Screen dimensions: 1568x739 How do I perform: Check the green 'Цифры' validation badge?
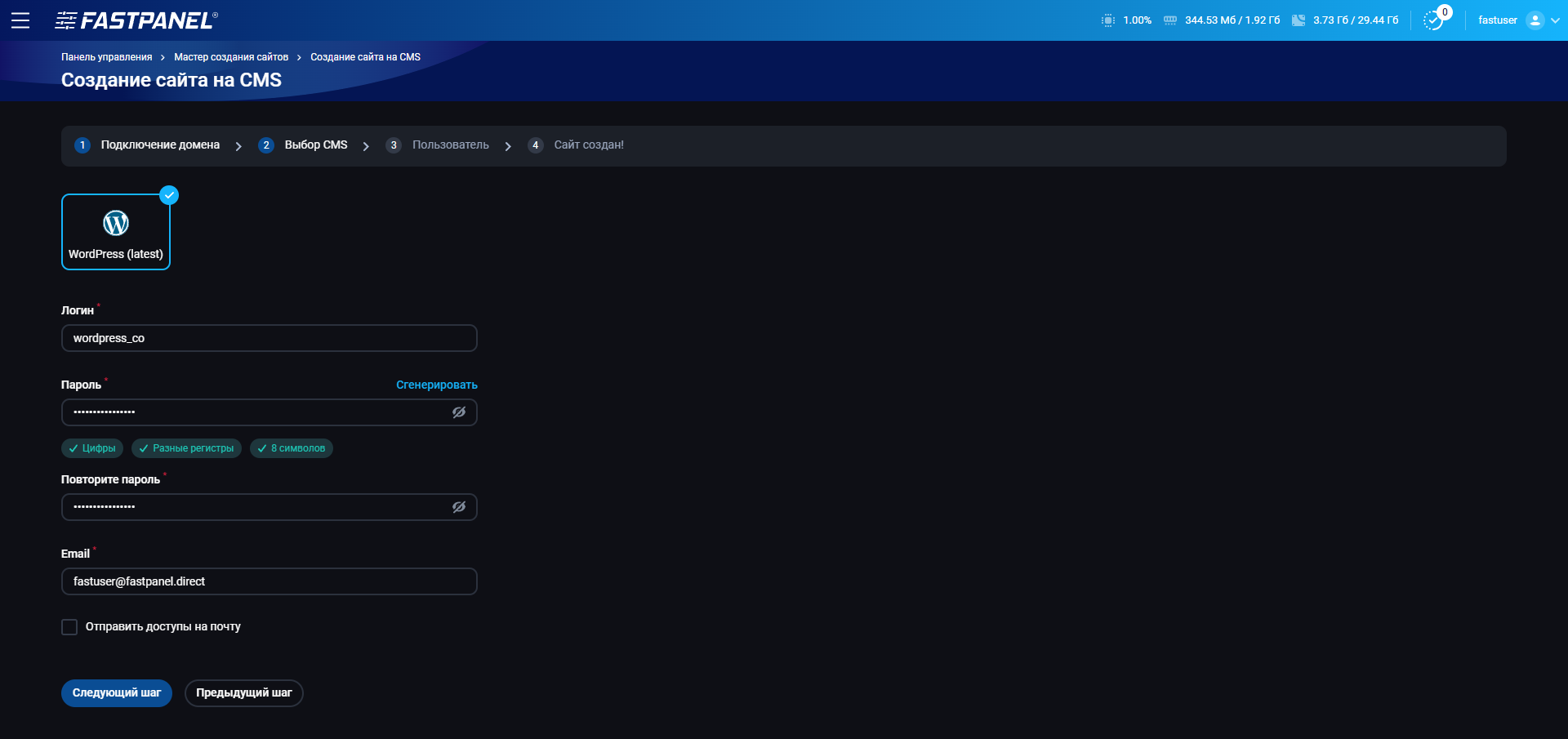click(91, 448)
